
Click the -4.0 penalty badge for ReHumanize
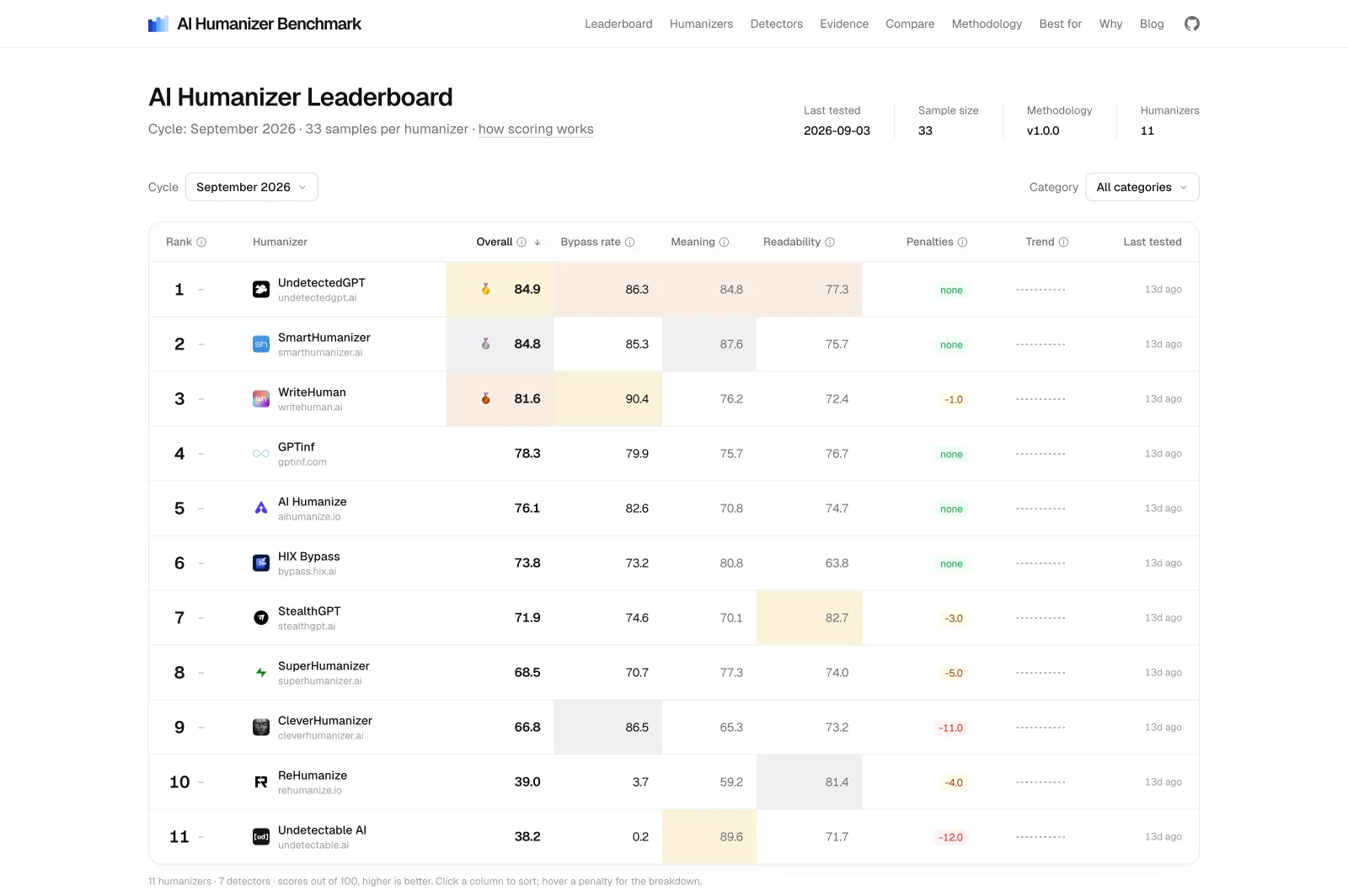click(953, 782)
